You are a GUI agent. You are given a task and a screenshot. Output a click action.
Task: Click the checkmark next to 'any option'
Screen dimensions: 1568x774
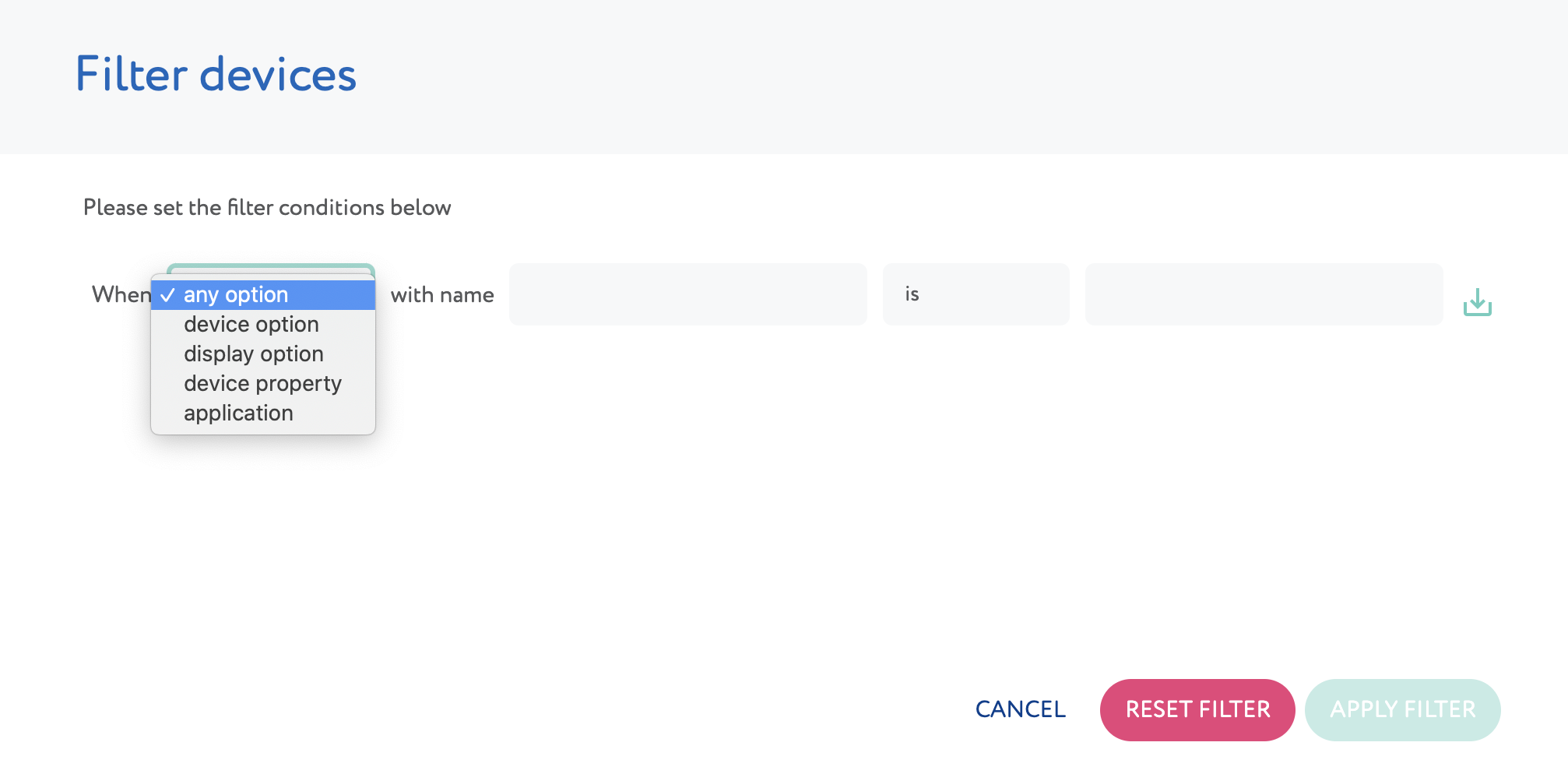(x=167, y=295)
